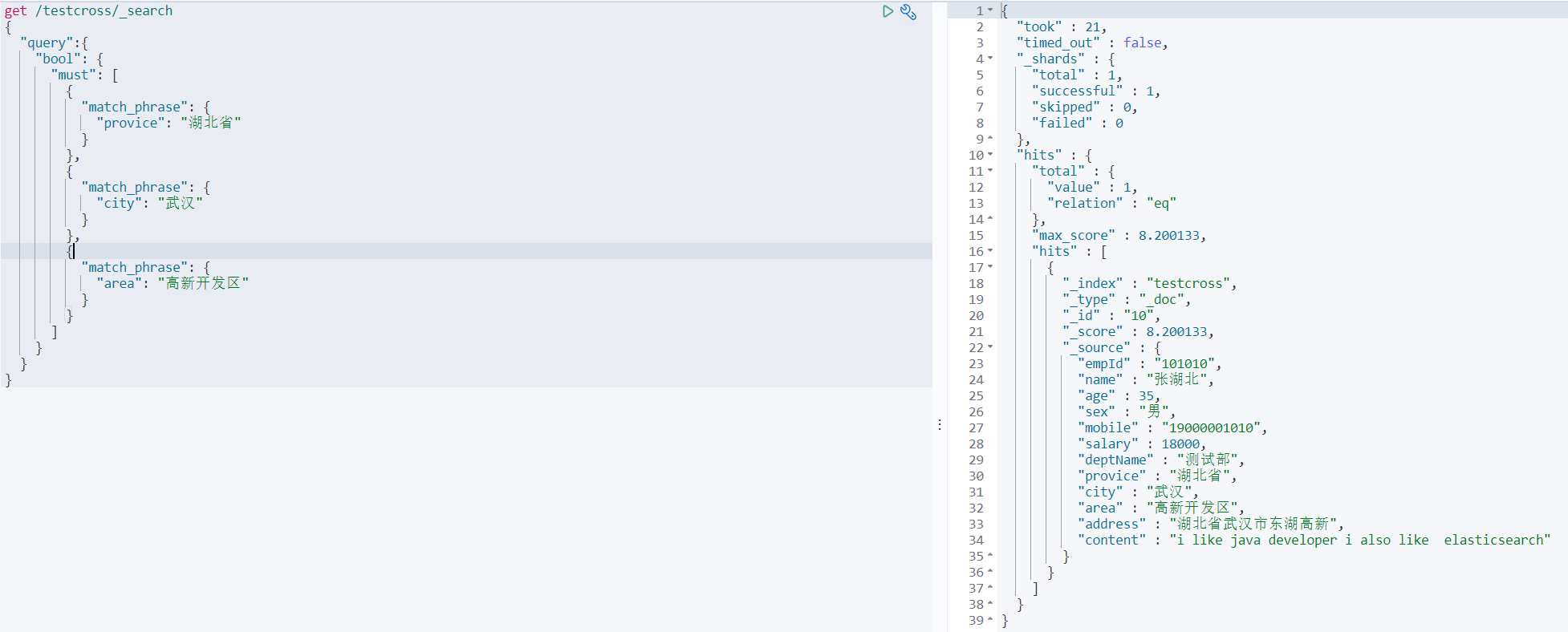Click the response "provice" : "湖北省" line
The width and height of the screenshot is (1568, 632).
tap(1157, 476)
